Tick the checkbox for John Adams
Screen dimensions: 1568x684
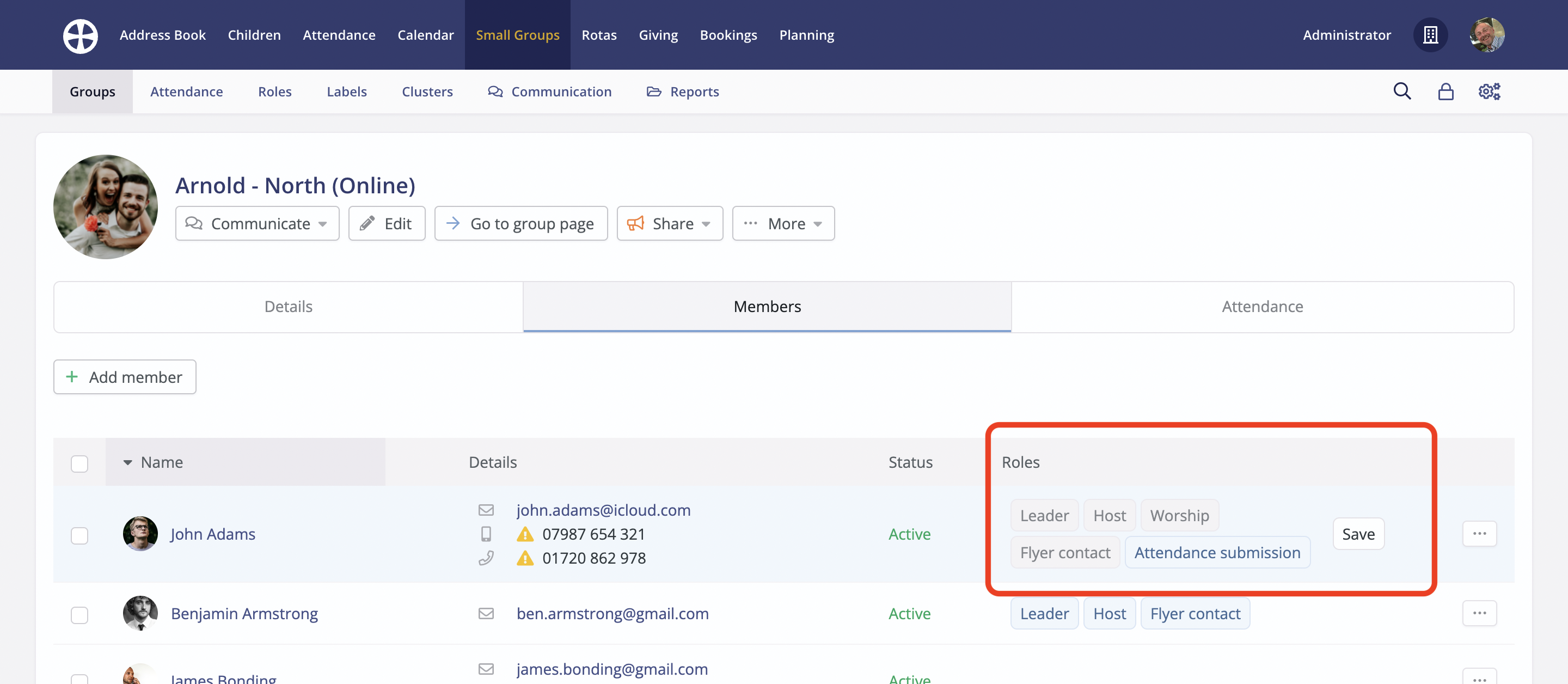click(x=79, y=535)
